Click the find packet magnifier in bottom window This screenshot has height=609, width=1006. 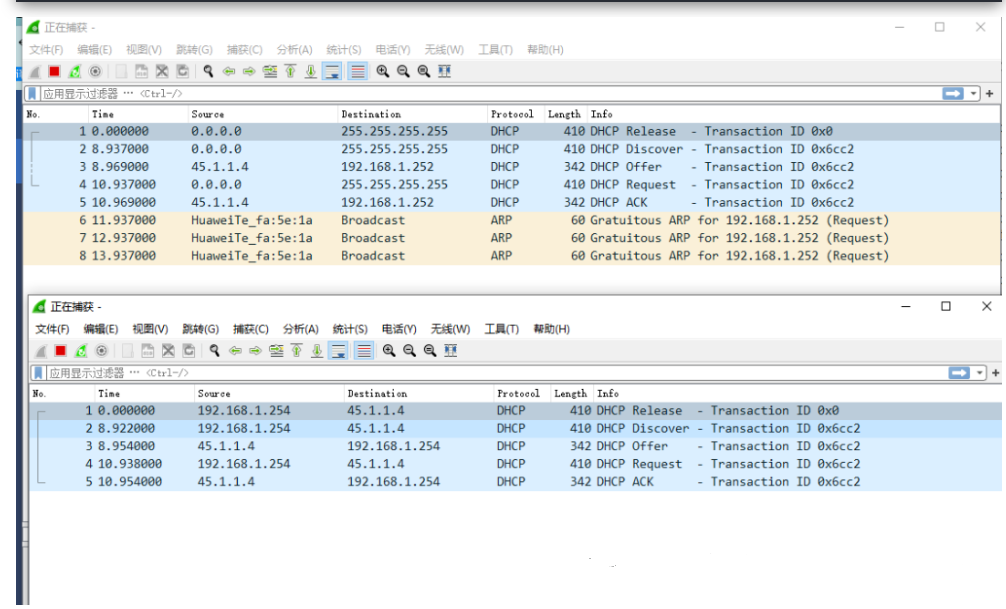click(x=214, y=350)
